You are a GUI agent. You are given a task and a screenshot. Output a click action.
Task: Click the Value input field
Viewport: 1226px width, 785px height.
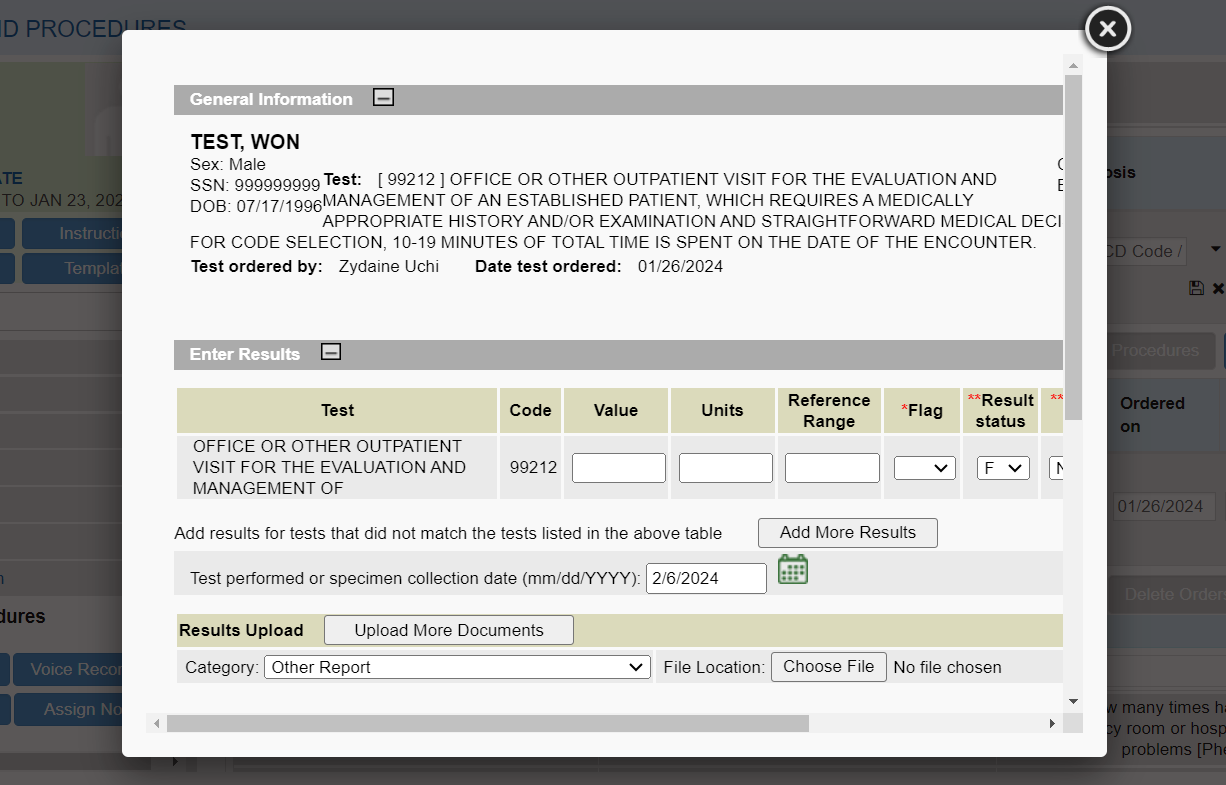[618, 468]
